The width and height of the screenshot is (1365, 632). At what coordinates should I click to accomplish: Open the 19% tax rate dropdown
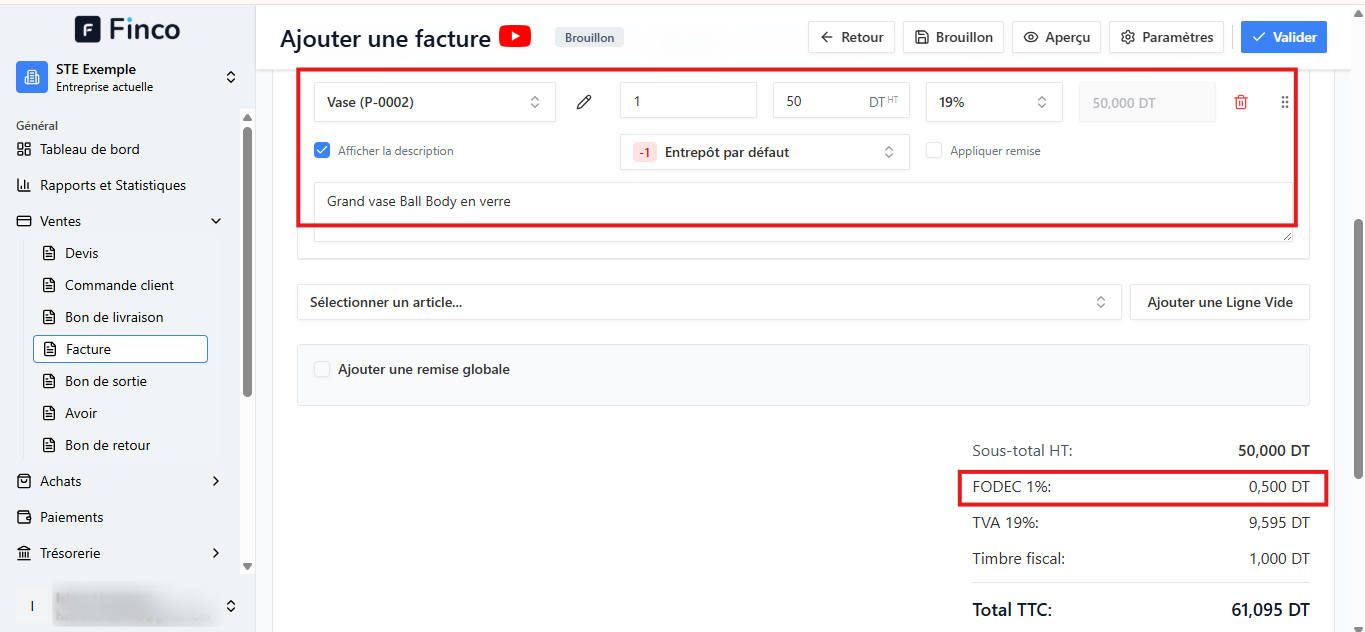tap(994, 102)
